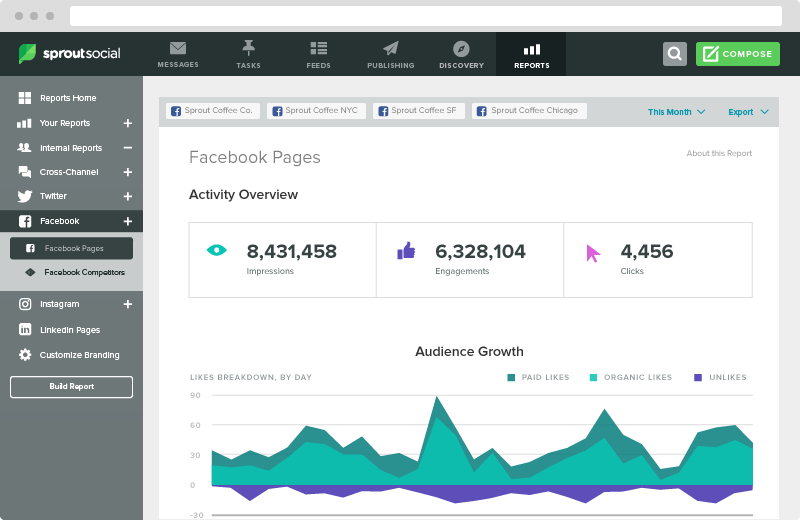Open Facebook Pages sidebar item
The height and width of the screenshot is (520, 800).
[x=71, y=248]
